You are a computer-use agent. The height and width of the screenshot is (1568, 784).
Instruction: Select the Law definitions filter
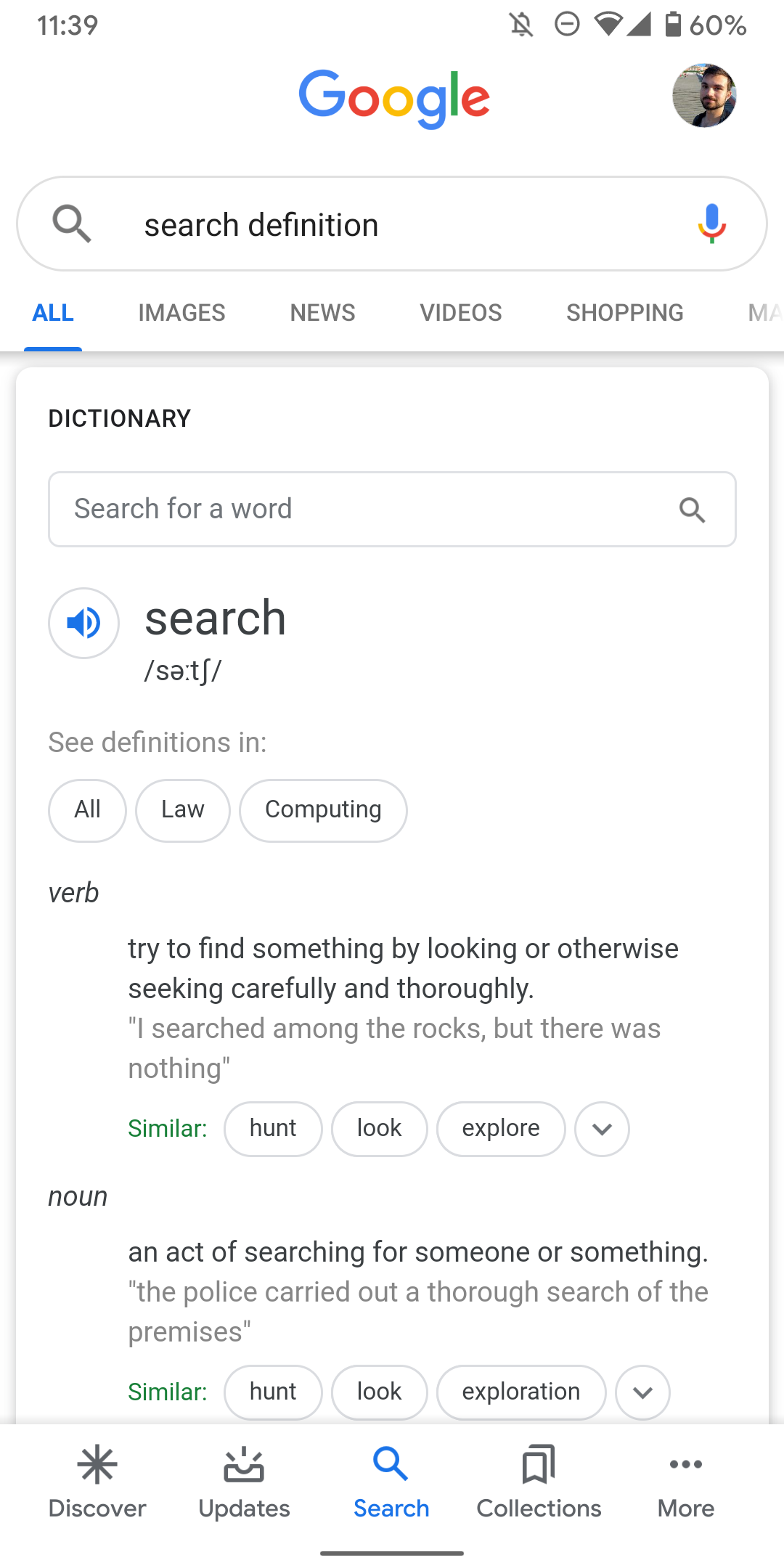pos(182,810)
